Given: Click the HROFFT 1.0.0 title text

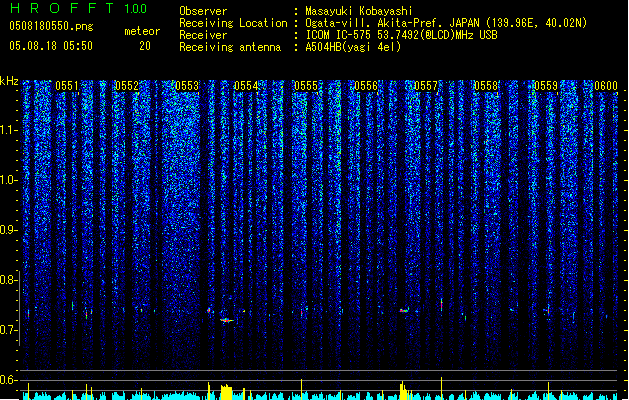Looking at the screenshot, I should [x=78, y=8].
